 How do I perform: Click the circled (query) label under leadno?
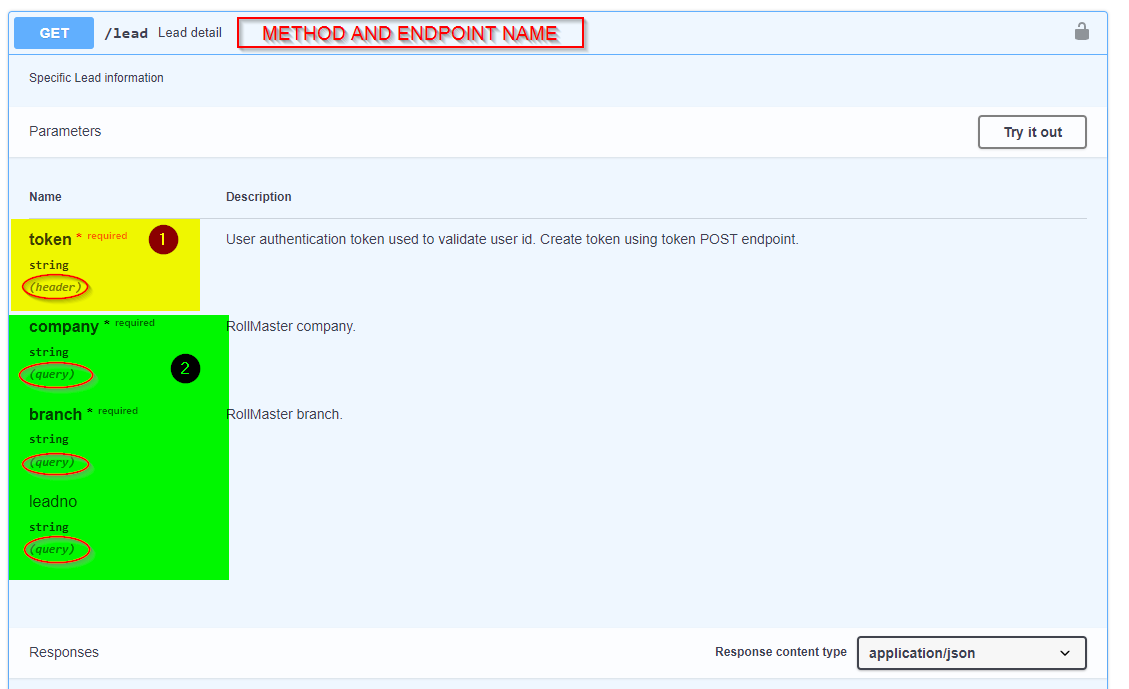coord(56,550)
